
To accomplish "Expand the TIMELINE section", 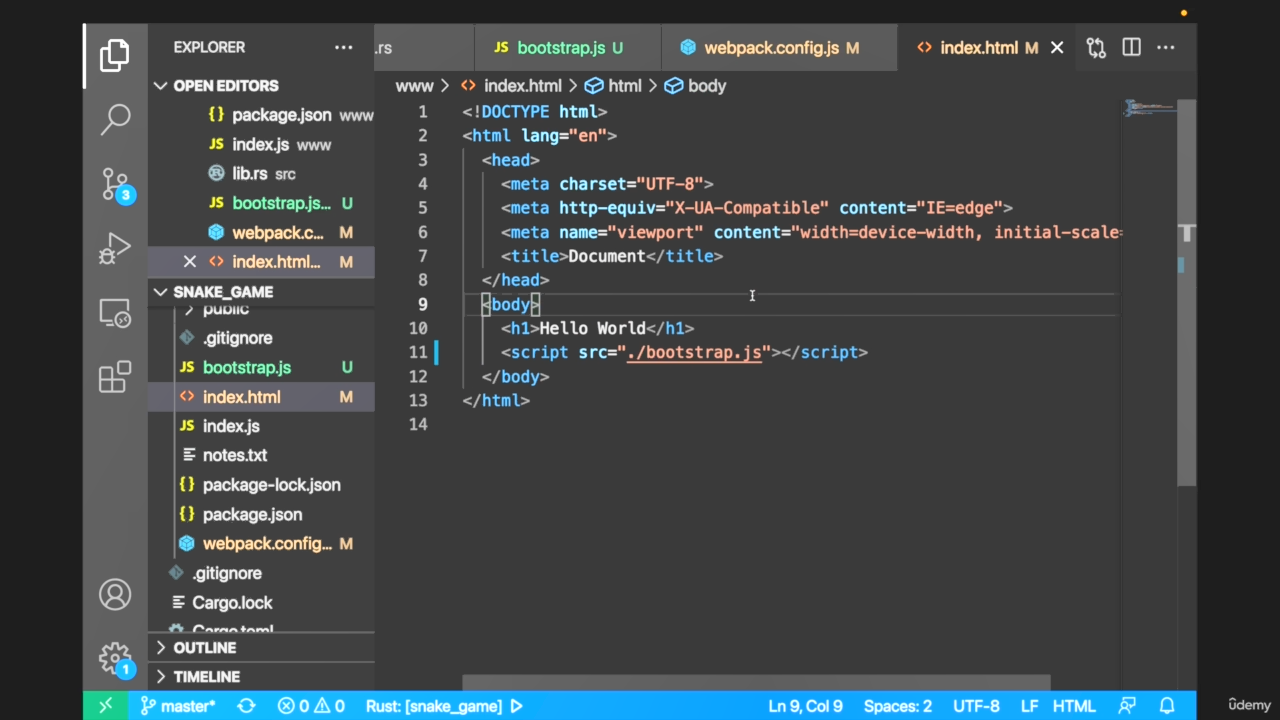I will (x=207, y=677).
